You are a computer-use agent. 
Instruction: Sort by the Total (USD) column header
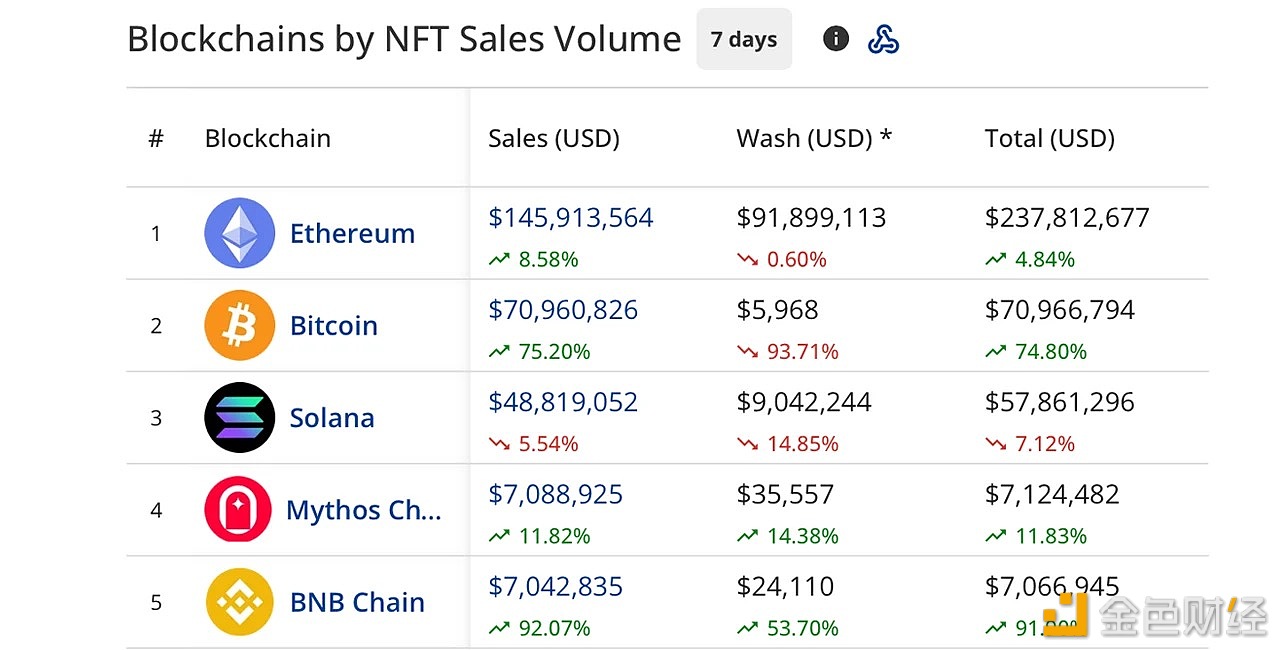(x=1050, y=138)
